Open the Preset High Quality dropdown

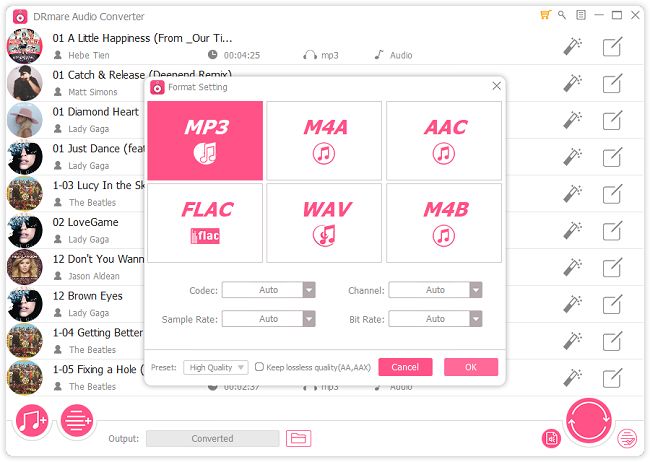click(x=216, y=367)
